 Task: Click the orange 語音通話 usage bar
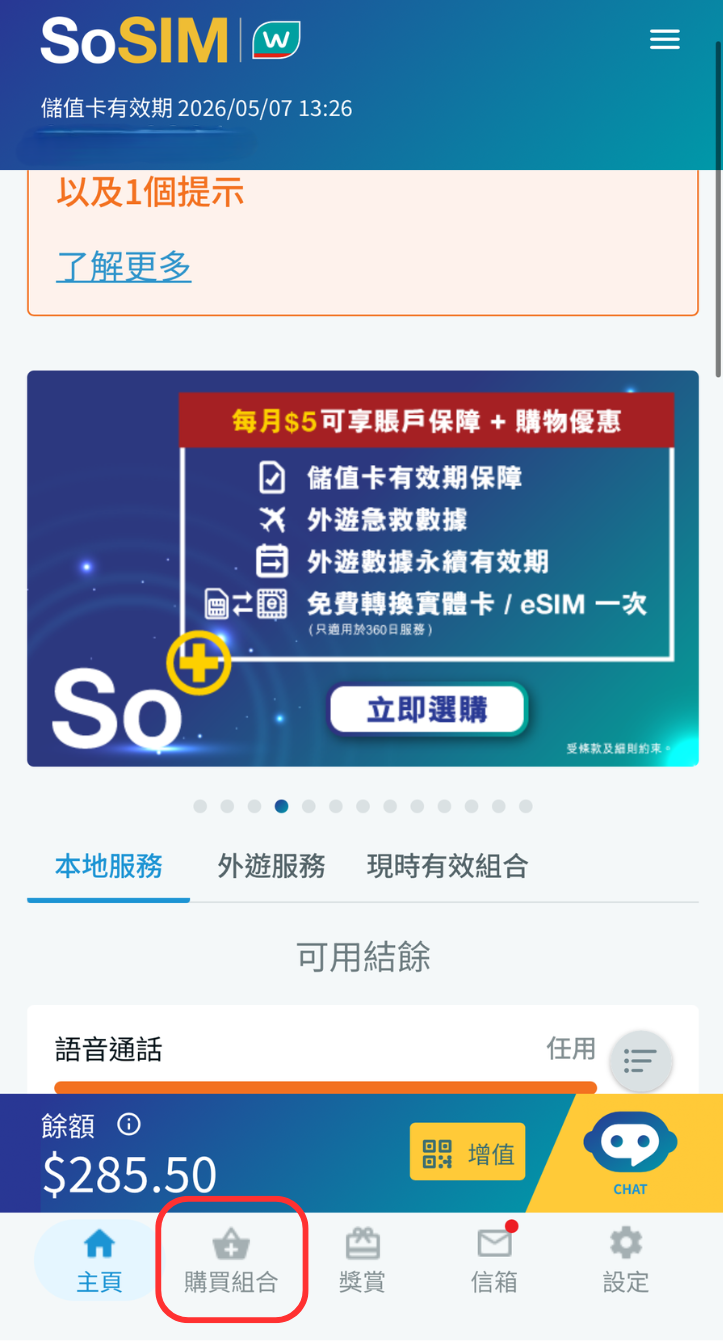click(x=326, y=1088)
